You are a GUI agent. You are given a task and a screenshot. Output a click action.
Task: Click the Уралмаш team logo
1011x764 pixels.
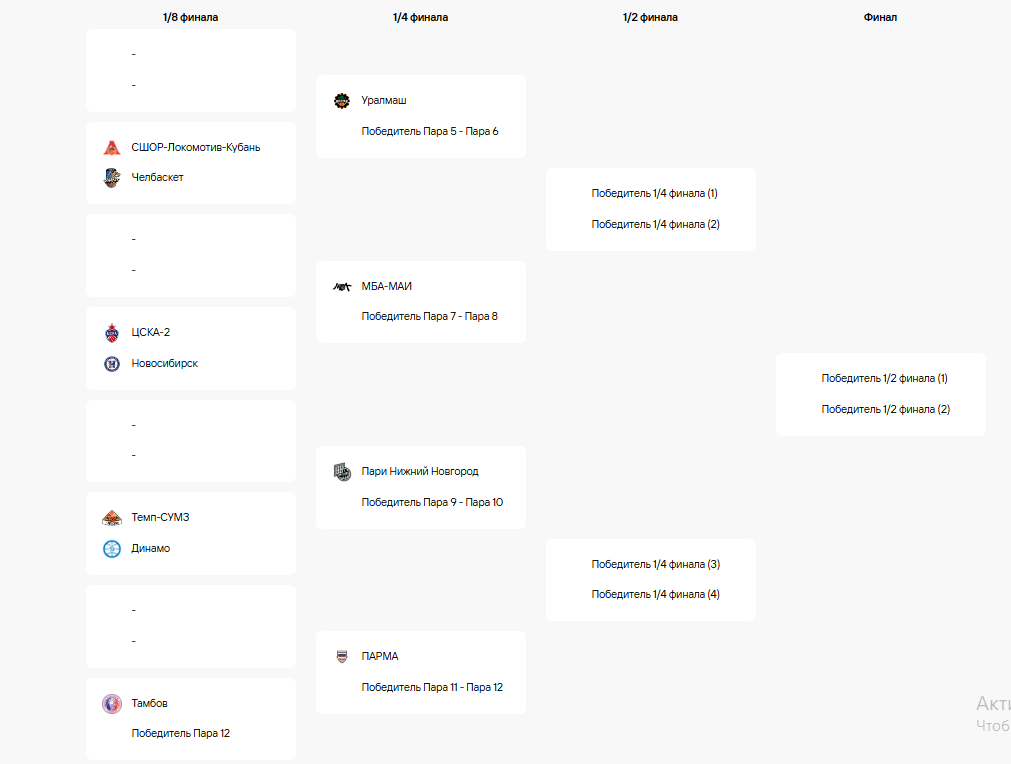(x=342, y=101)
